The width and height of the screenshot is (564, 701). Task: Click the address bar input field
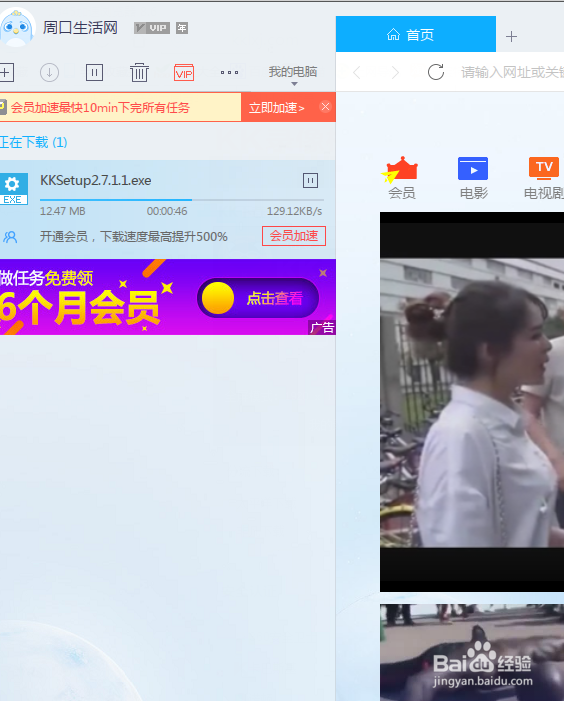click(x=512, y=72)
